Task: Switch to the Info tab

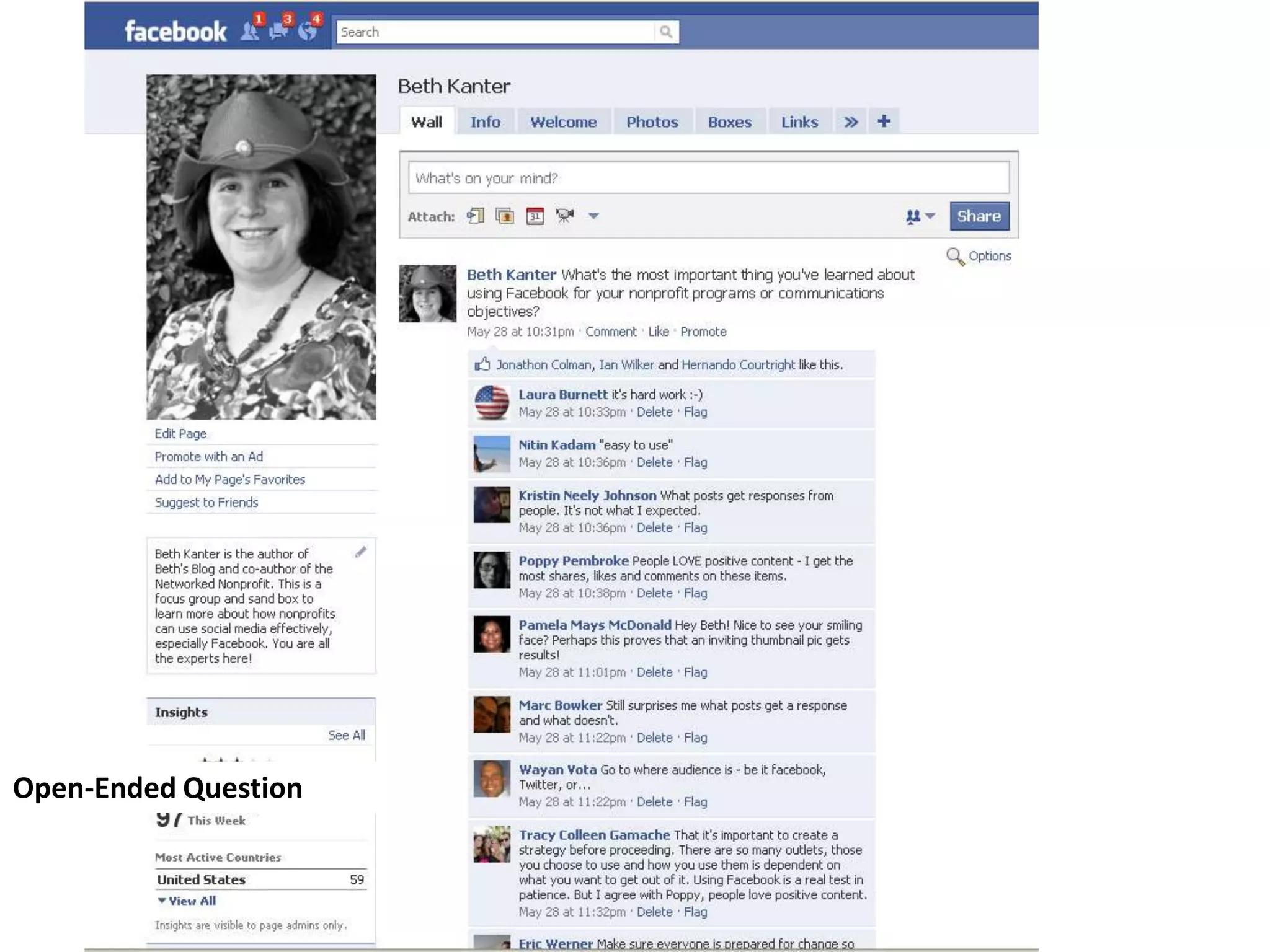Action: pos(485,122)
